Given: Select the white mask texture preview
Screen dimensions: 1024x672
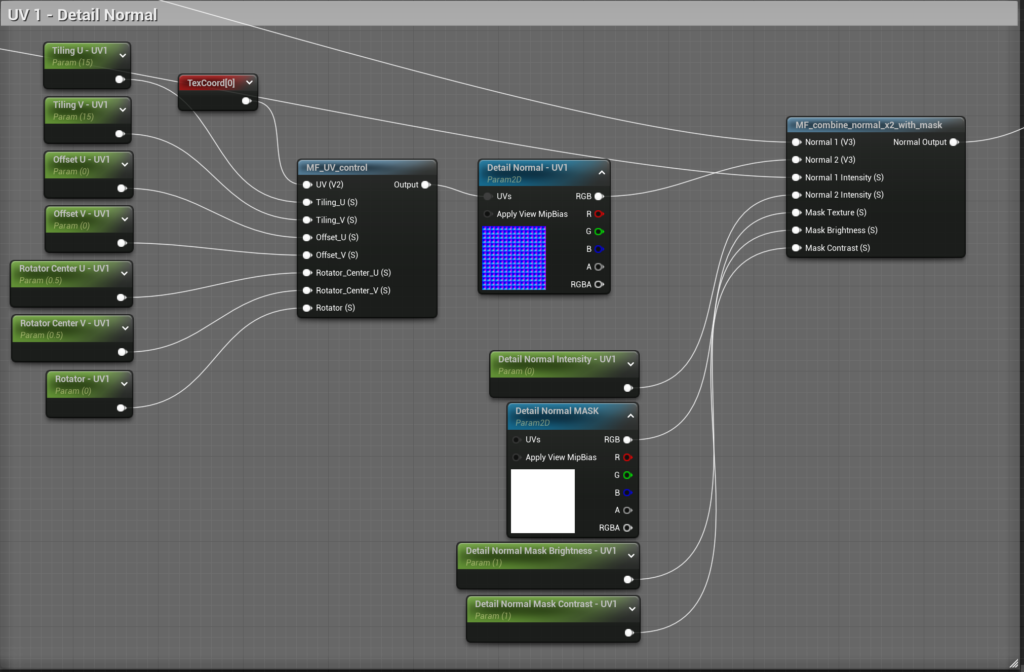Looking at the screenshot, I should 543,501.
